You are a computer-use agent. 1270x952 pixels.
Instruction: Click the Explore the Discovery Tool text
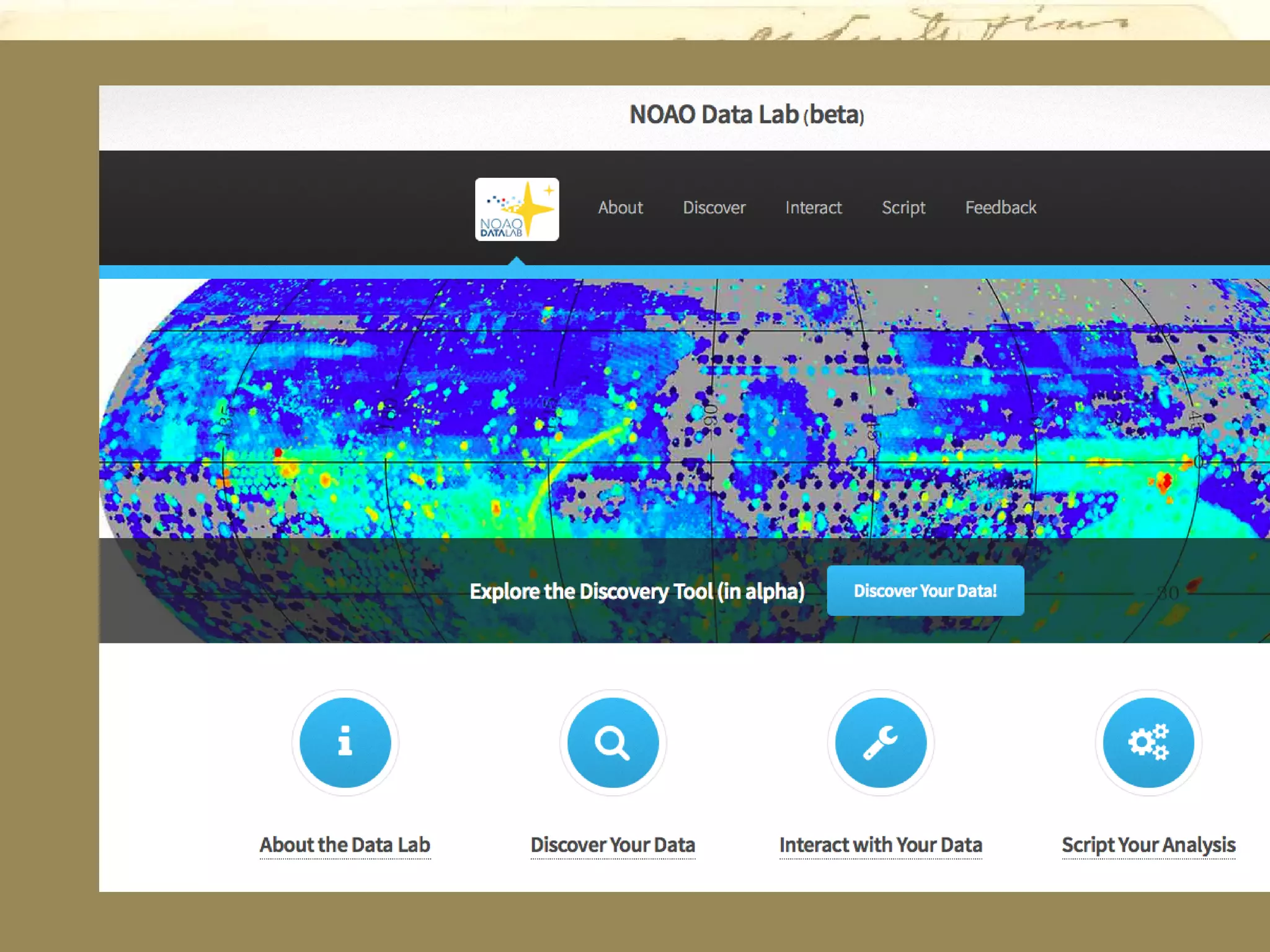coord(637,591)
